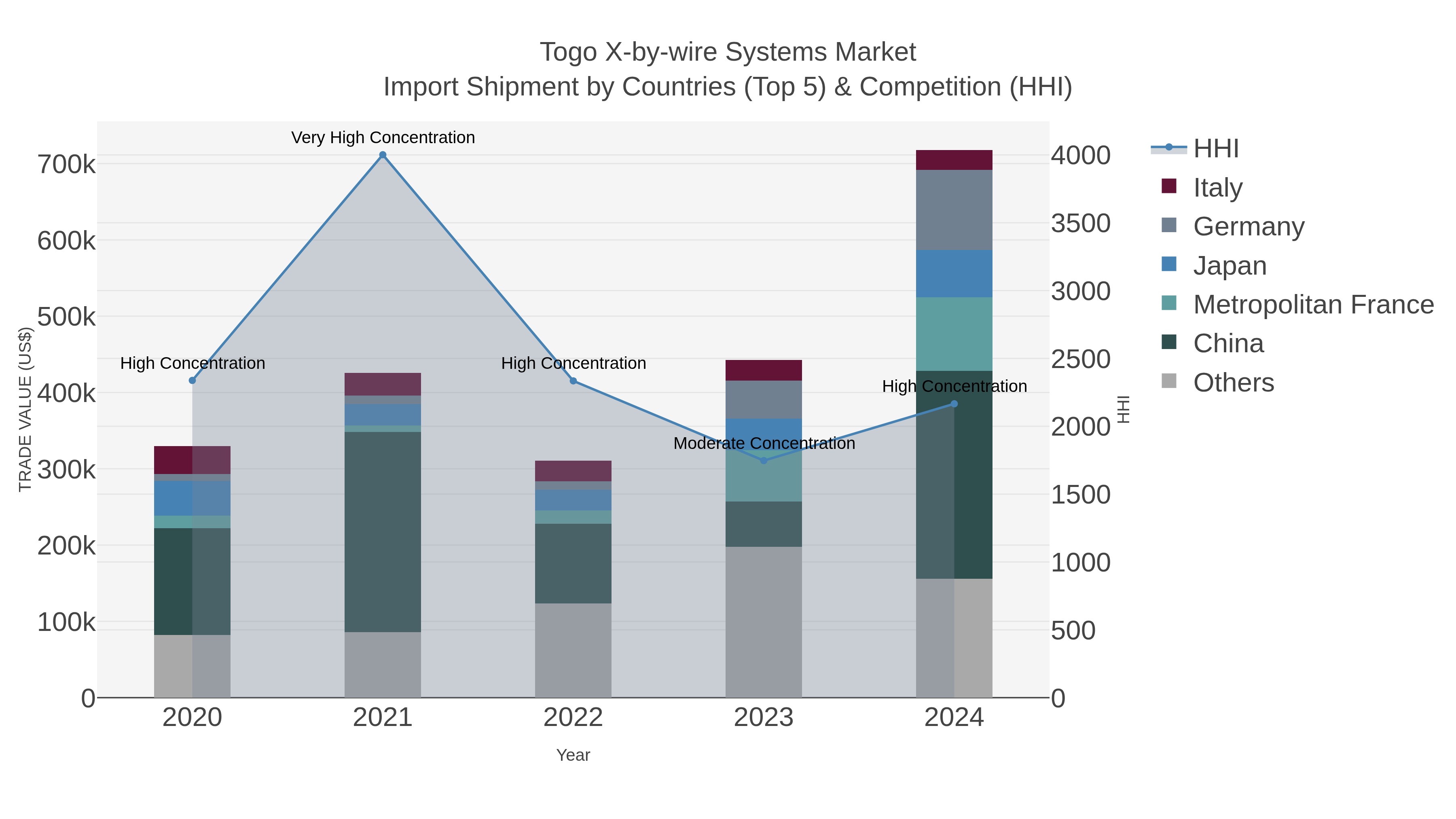
Task: Toggle the China legend entry
Action: point(1213,343)
